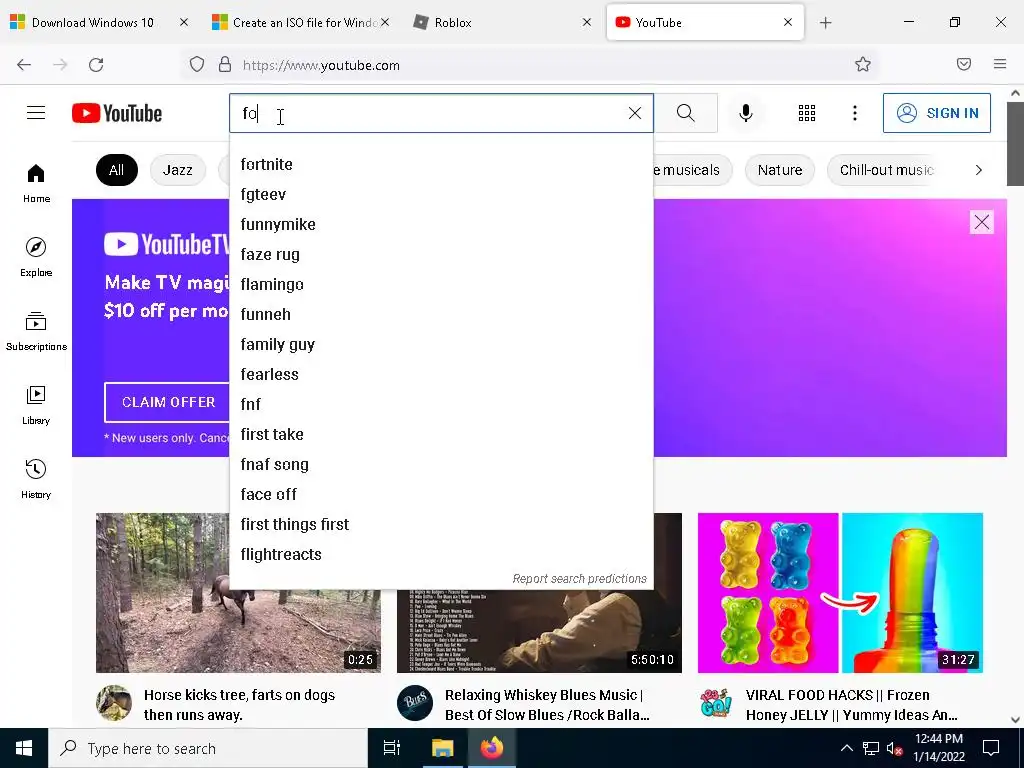Choose the fgteev suggestion

click(441, 195)
